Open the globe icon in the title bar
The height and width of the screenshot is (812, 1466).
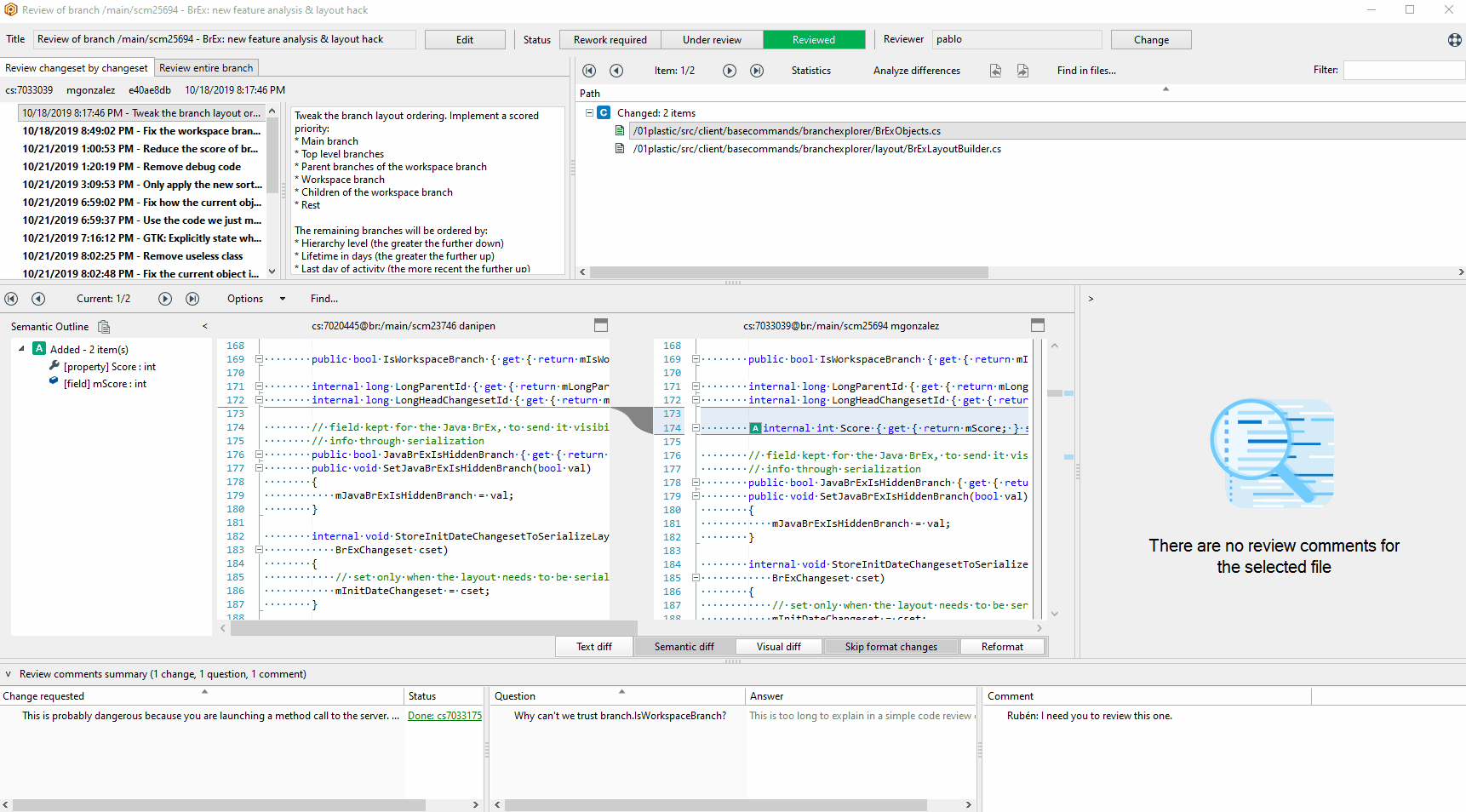coord(1456,39)
